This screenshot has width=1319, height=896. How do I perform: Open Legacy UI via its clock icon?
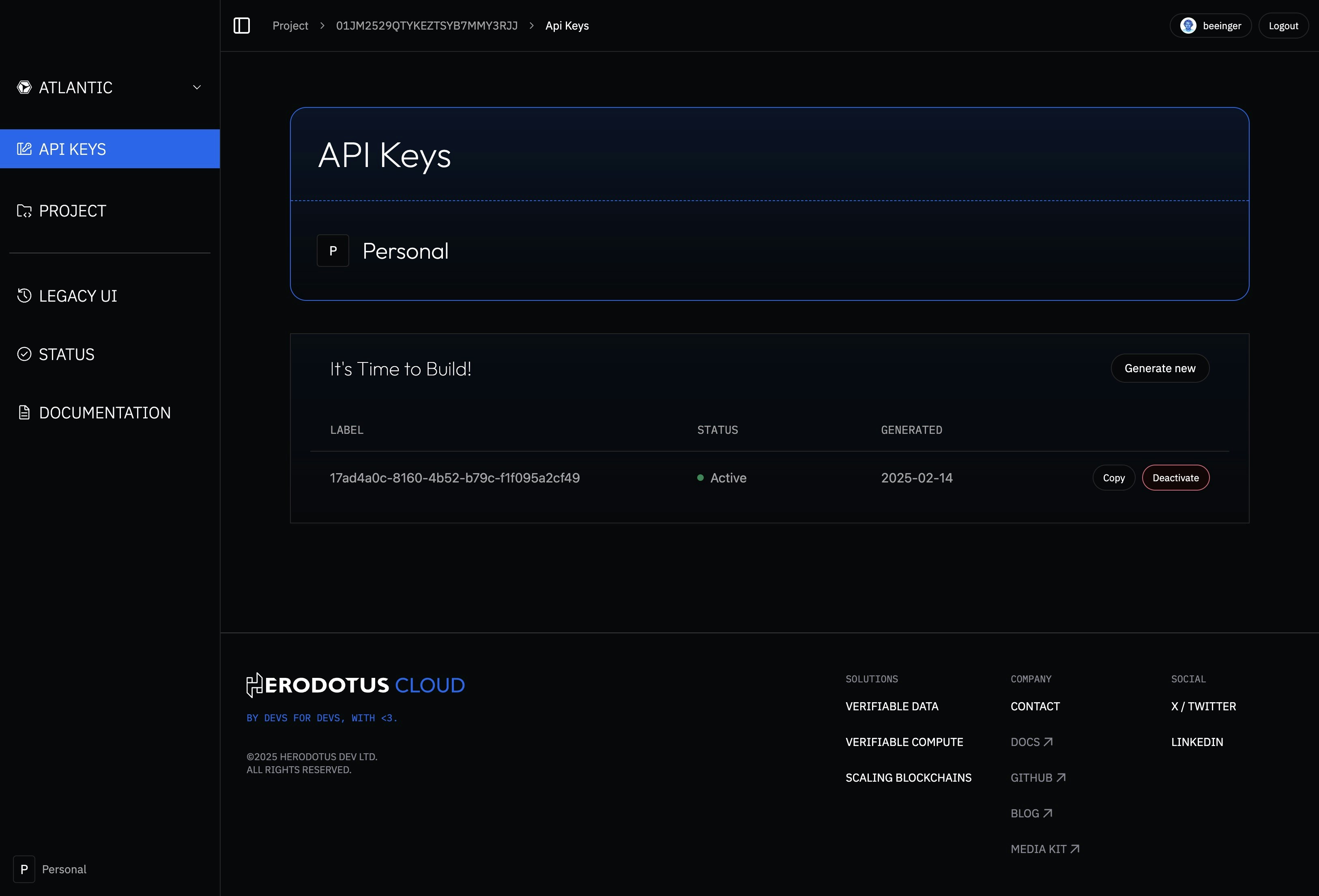point(24,296)
